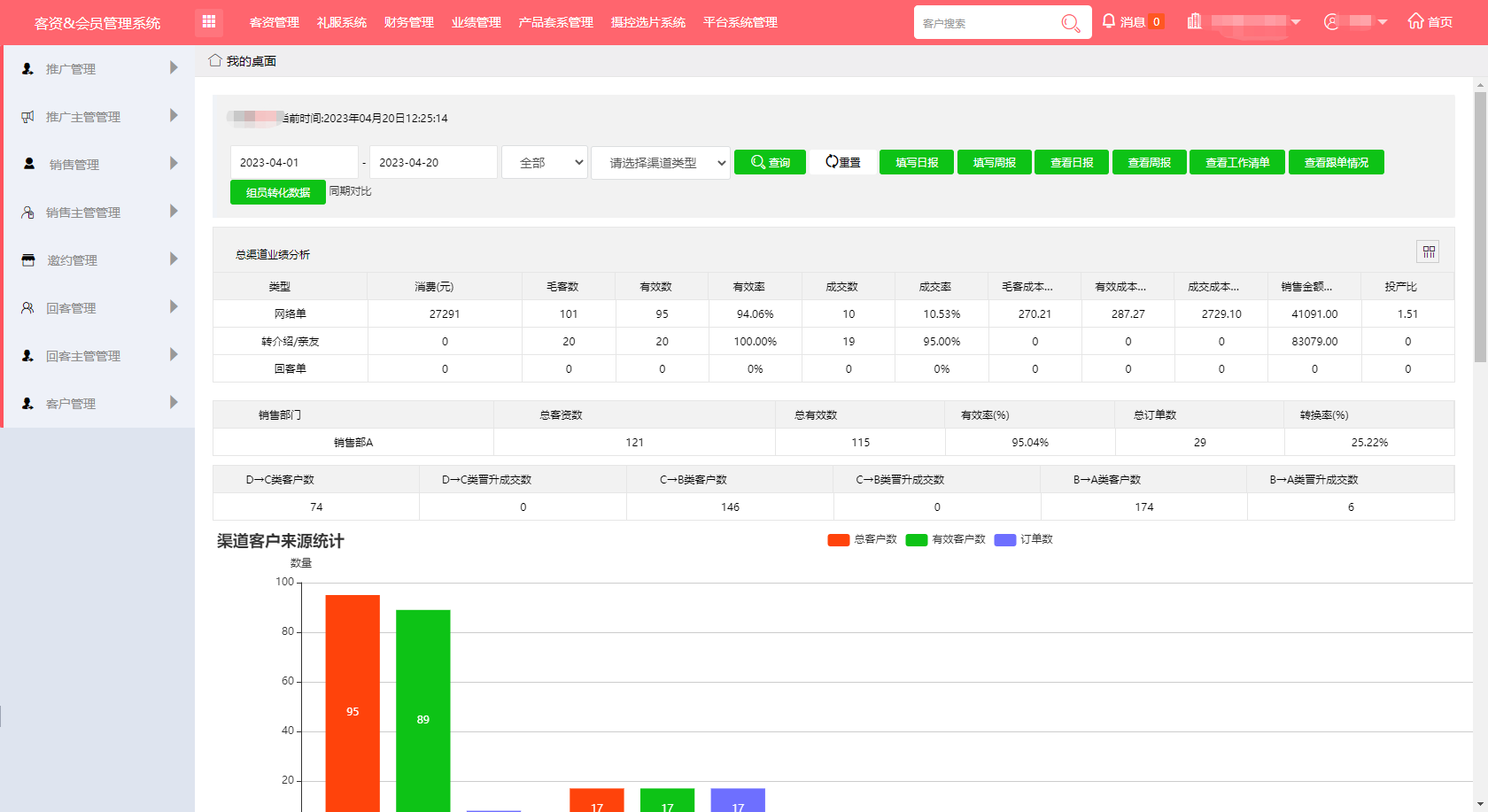
Task: Expand the 邀约管理 sidebar arrow
Action: click(174, 259)
